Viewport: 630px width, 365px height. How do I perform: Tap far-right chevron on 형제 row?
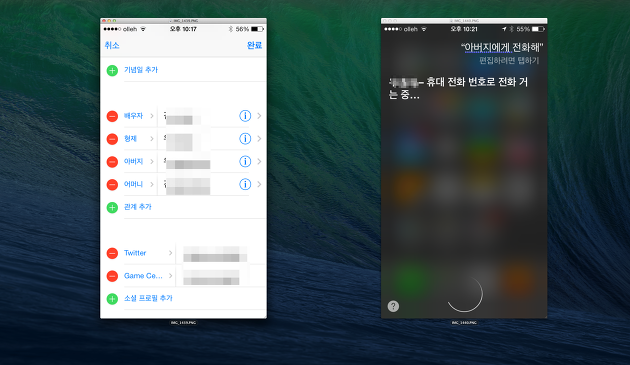[x=259, y=139]
